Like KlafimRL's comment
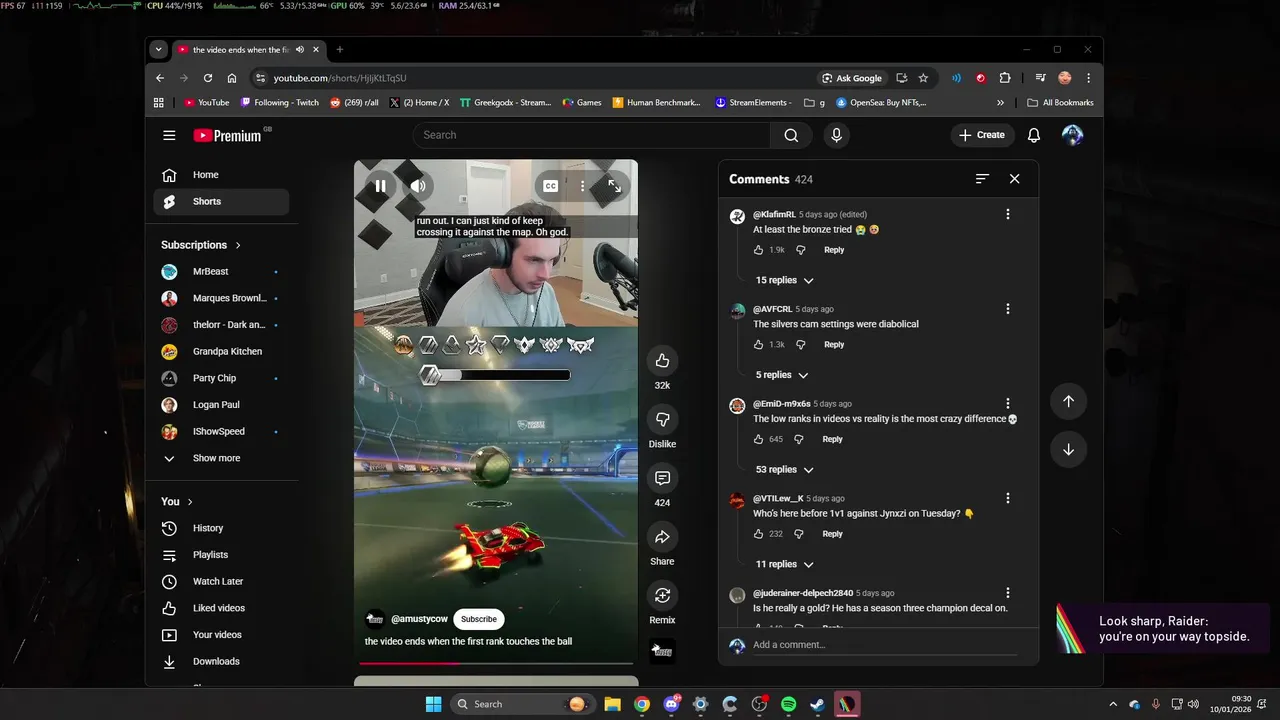The height and width of the screenshot is (720, 1280). coord(758,250)
